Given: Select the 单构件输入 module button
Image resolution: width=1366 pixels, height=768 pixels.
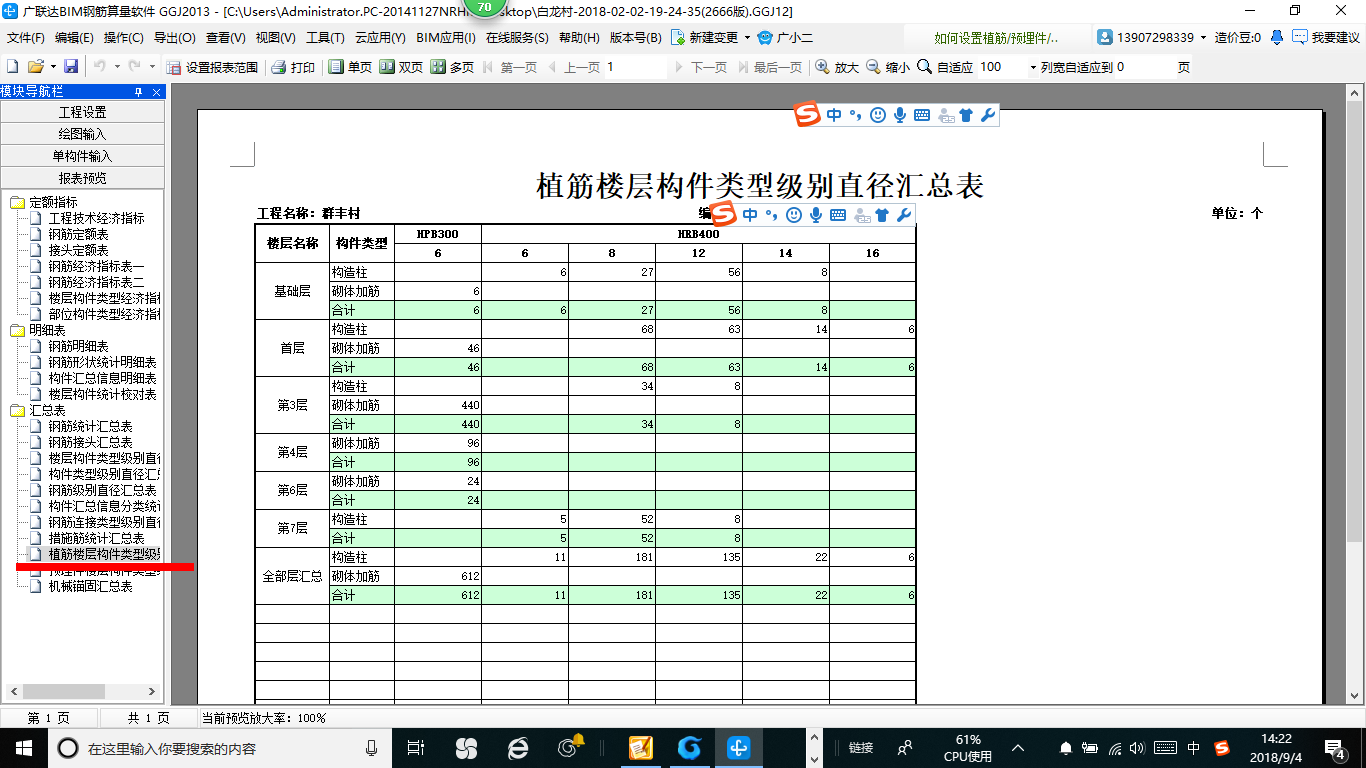Looking at the screenshot, I should tap(82, 156).
